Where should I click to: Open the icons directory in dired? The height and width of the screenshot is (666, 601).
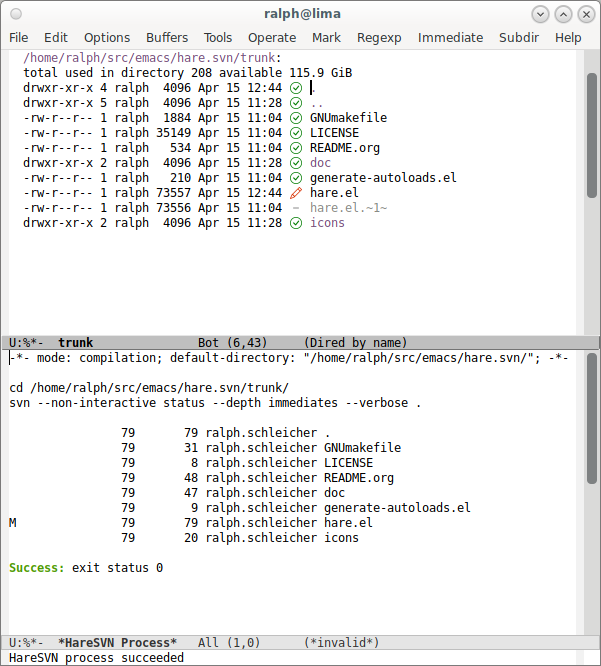(x=327, y=223)
